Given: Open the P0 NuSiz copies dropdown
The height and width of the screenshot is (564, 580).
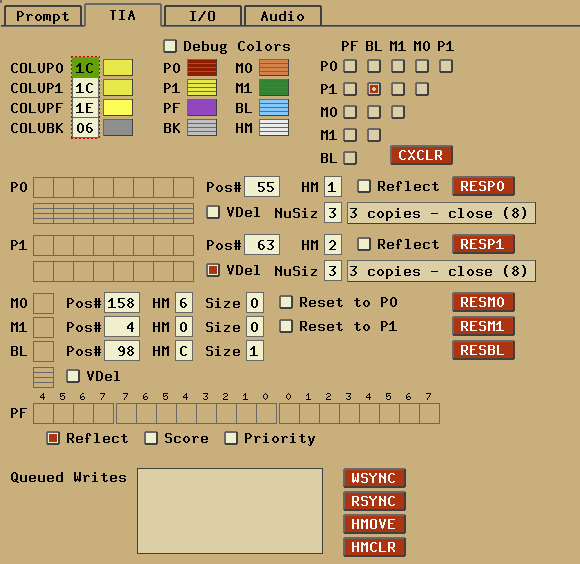Looking at the screenshot, I should click(441, 213).
